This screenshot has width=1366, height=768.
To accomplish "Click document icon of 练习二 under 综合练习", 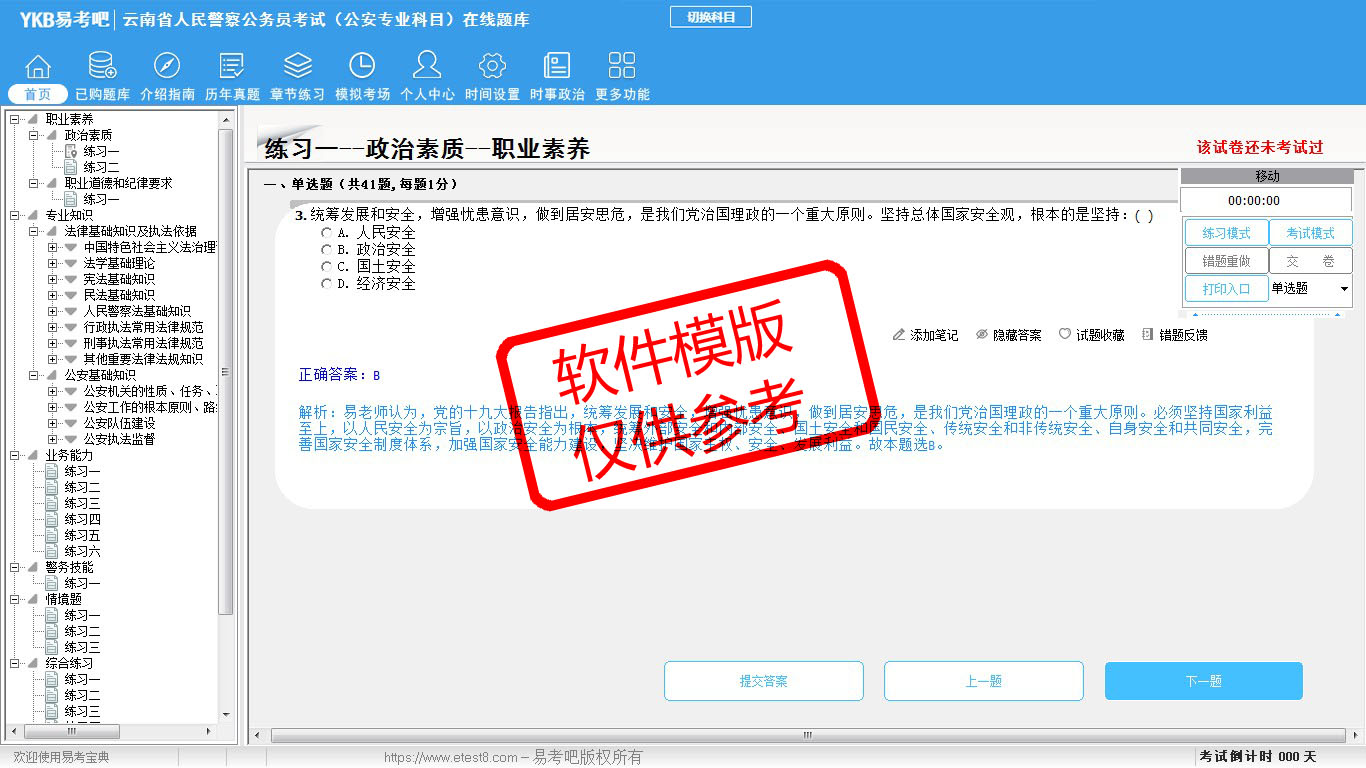I will click(x=52, y=695).
